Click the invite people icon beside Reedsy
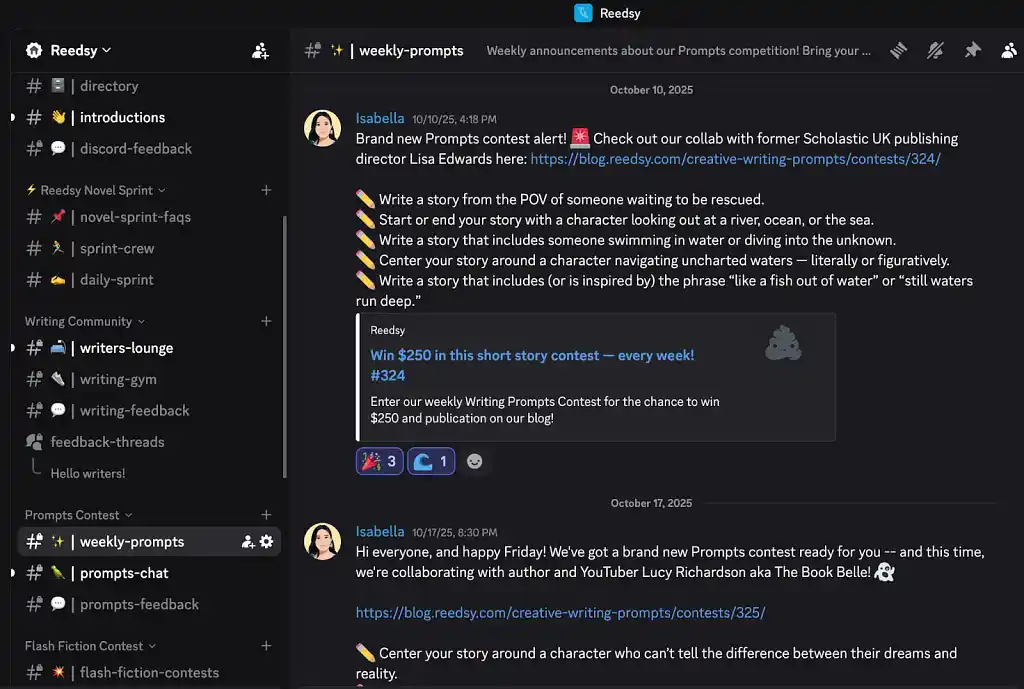 pyautogui.click(x=260, y=50)
